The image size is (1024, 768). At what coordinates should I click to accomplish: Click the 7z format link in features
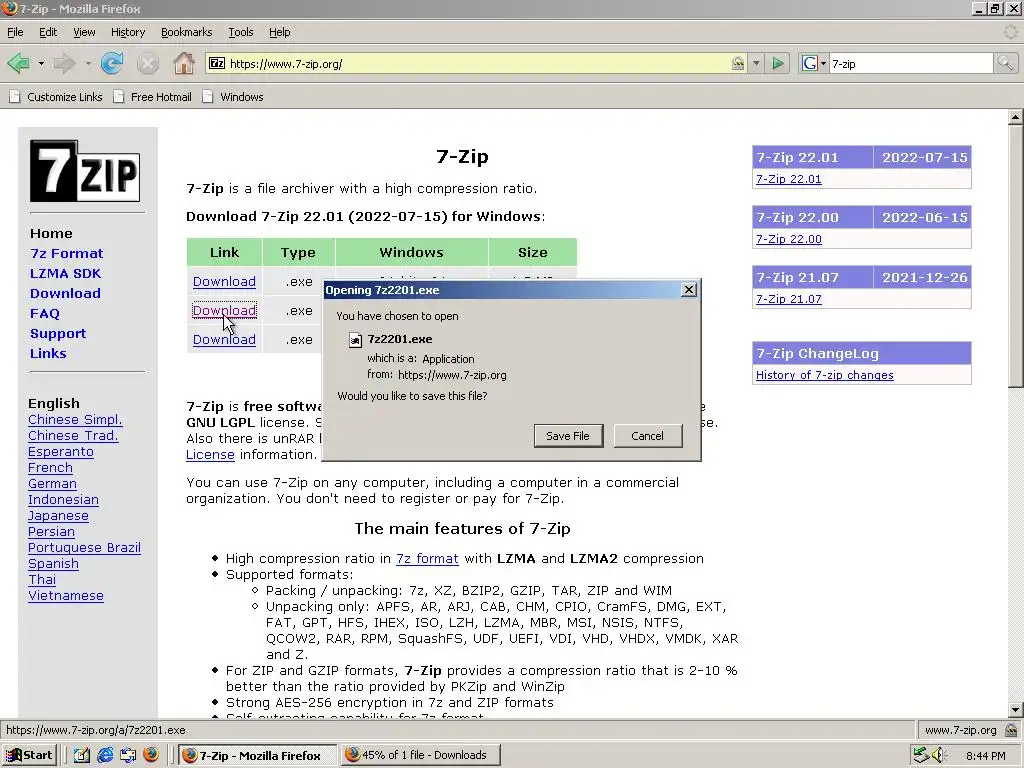click(x=427, y=558)
